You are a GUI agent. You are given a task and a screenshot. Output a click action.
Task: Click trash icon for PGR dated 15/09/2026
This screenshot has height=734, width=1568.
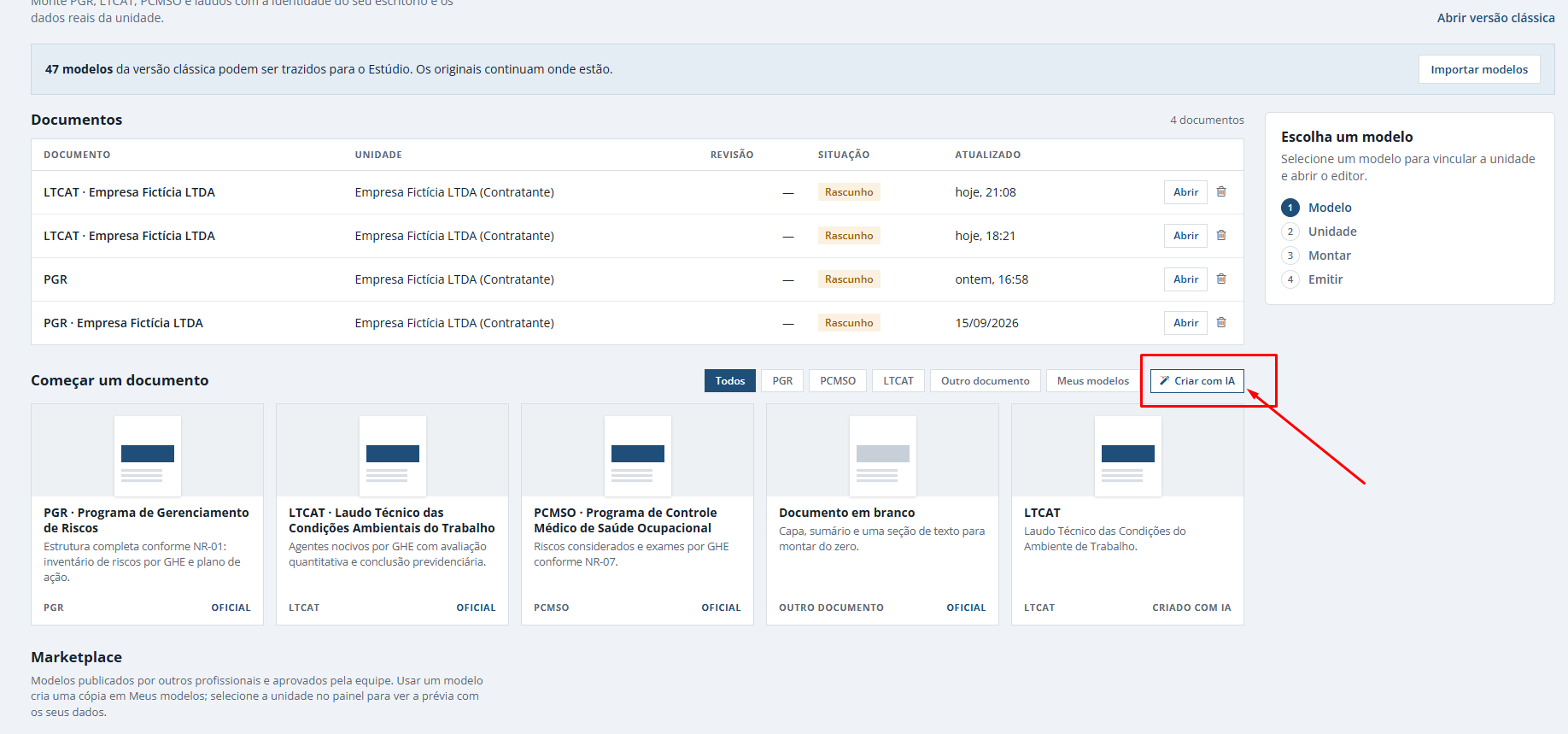coord(1221,323)
